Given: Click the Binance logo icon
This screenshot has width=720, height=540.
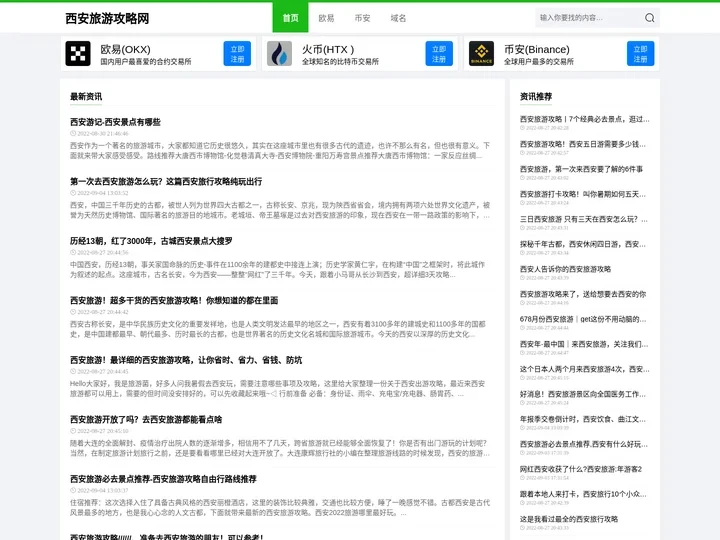Looking at the screenshot, I should [x=481, y=54].
